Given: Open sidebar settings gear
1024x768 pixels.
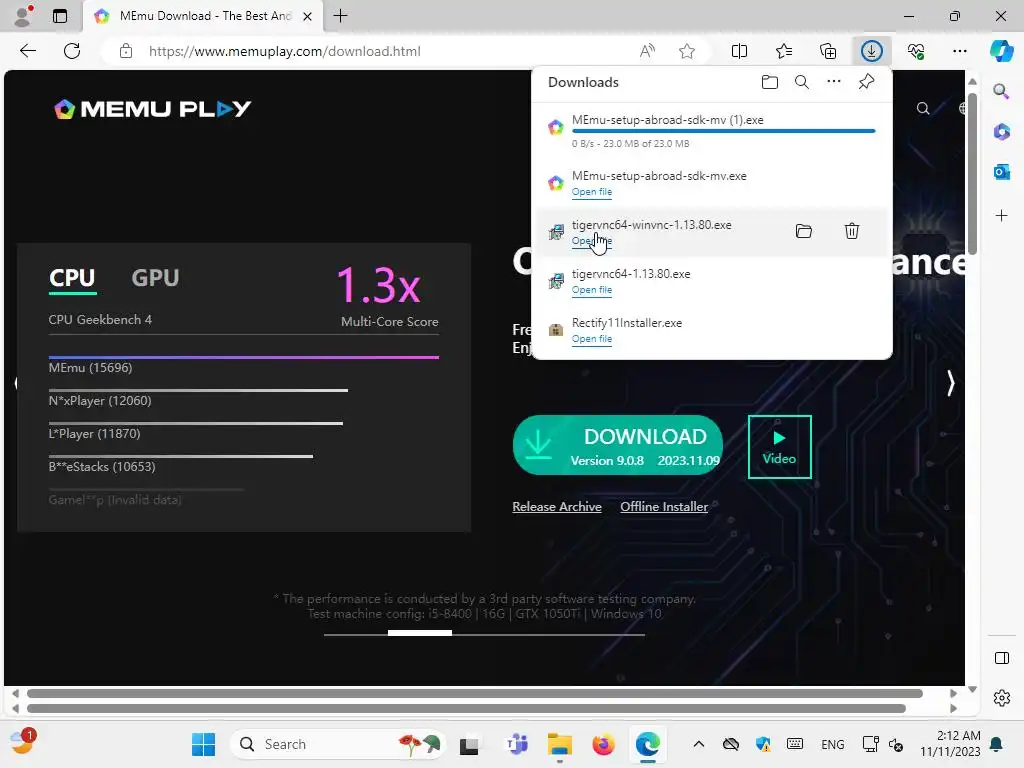Looking at the screenshot, I should [1001, 698].
